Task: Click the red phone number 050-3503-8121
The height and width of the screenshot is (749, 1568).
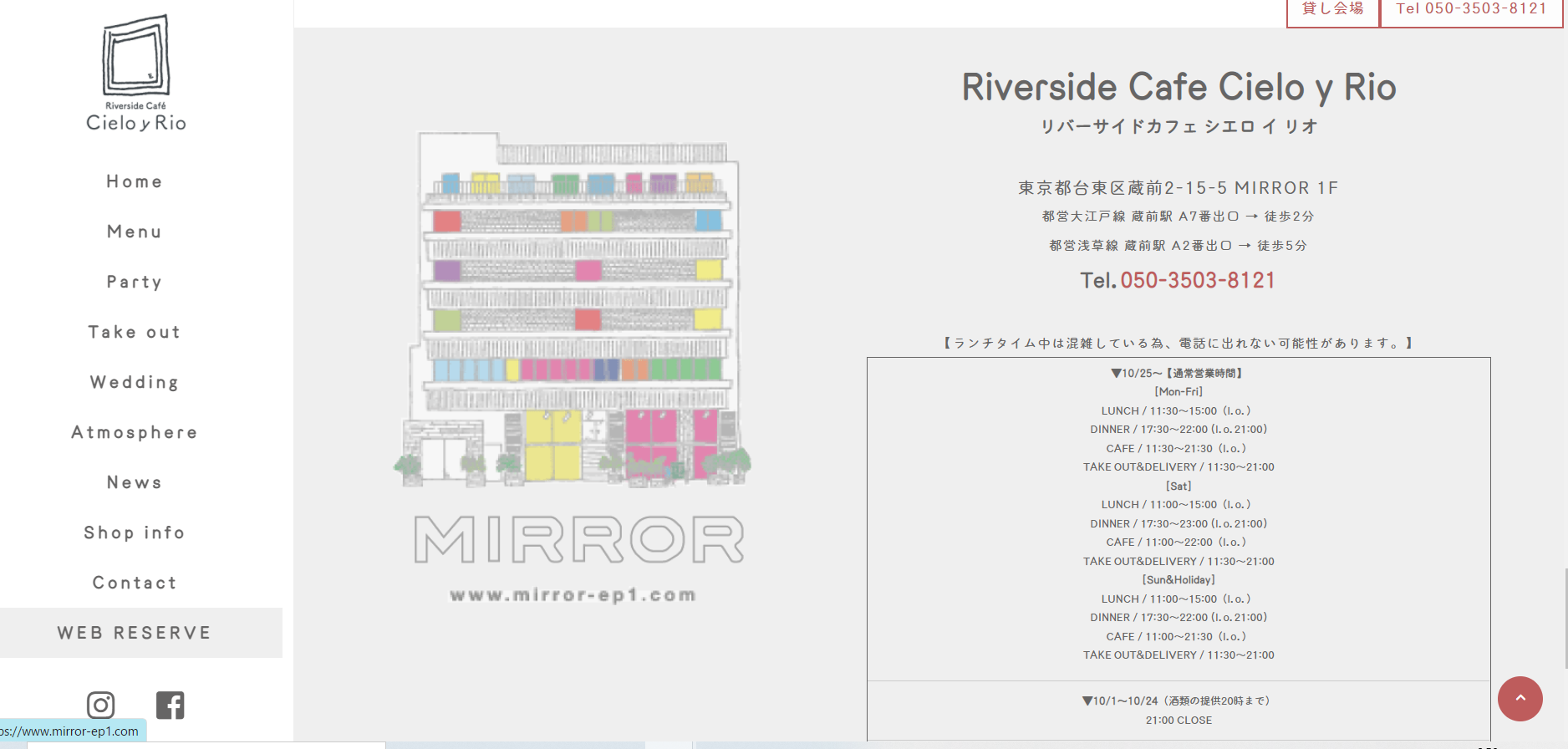Action: (x=1198, y=280)
